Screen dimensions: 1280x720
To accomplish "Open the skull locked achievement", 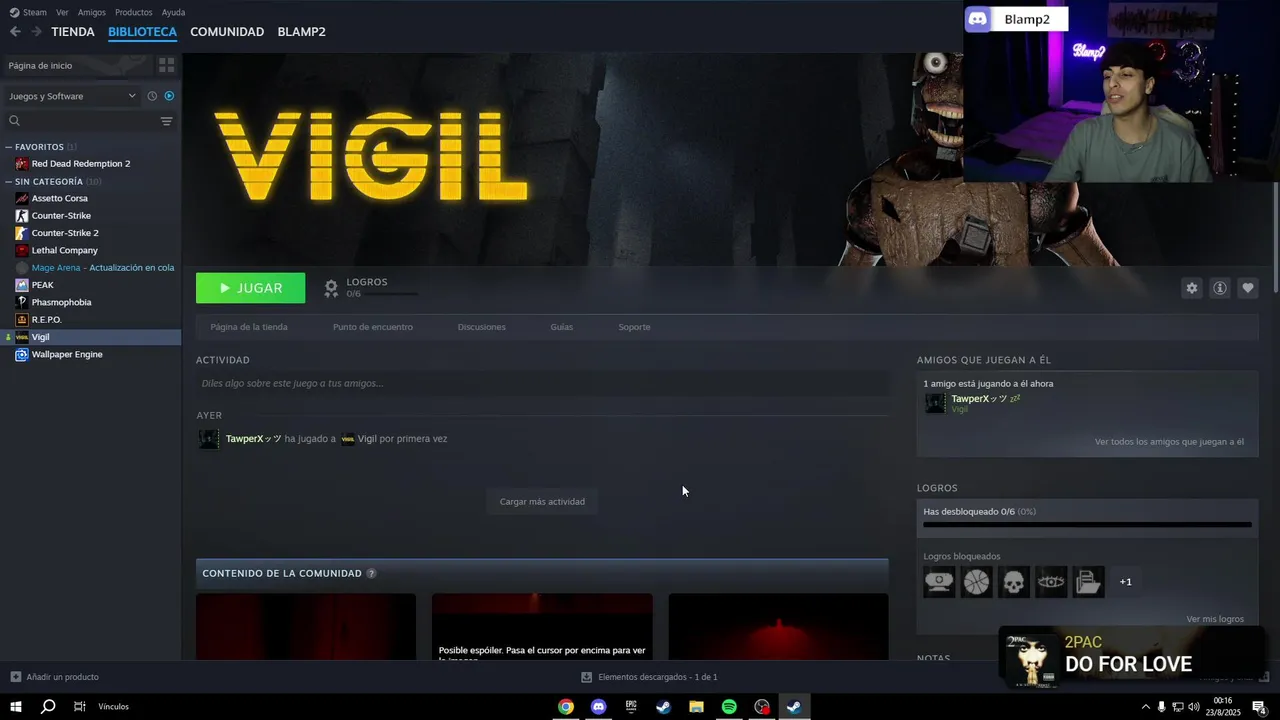I will pyautogui.click(x=1013, y=581).
